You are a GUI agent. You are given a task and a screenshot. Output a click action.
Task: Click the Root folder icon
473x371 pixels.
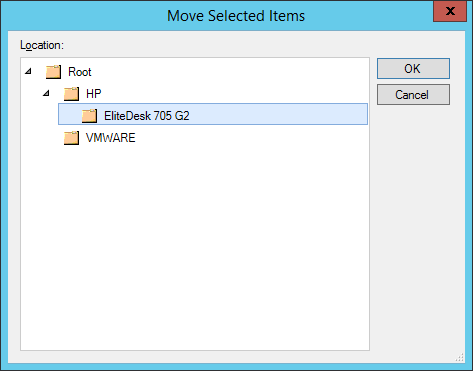point(53,72)
